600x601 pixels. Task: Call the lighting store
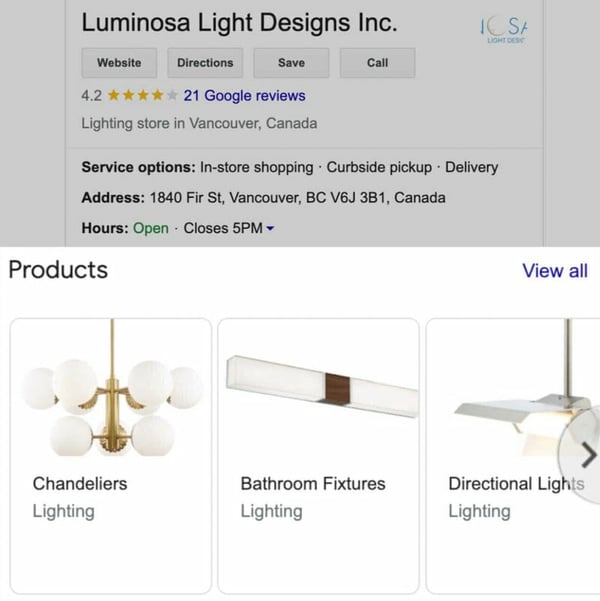coord(378,63)
